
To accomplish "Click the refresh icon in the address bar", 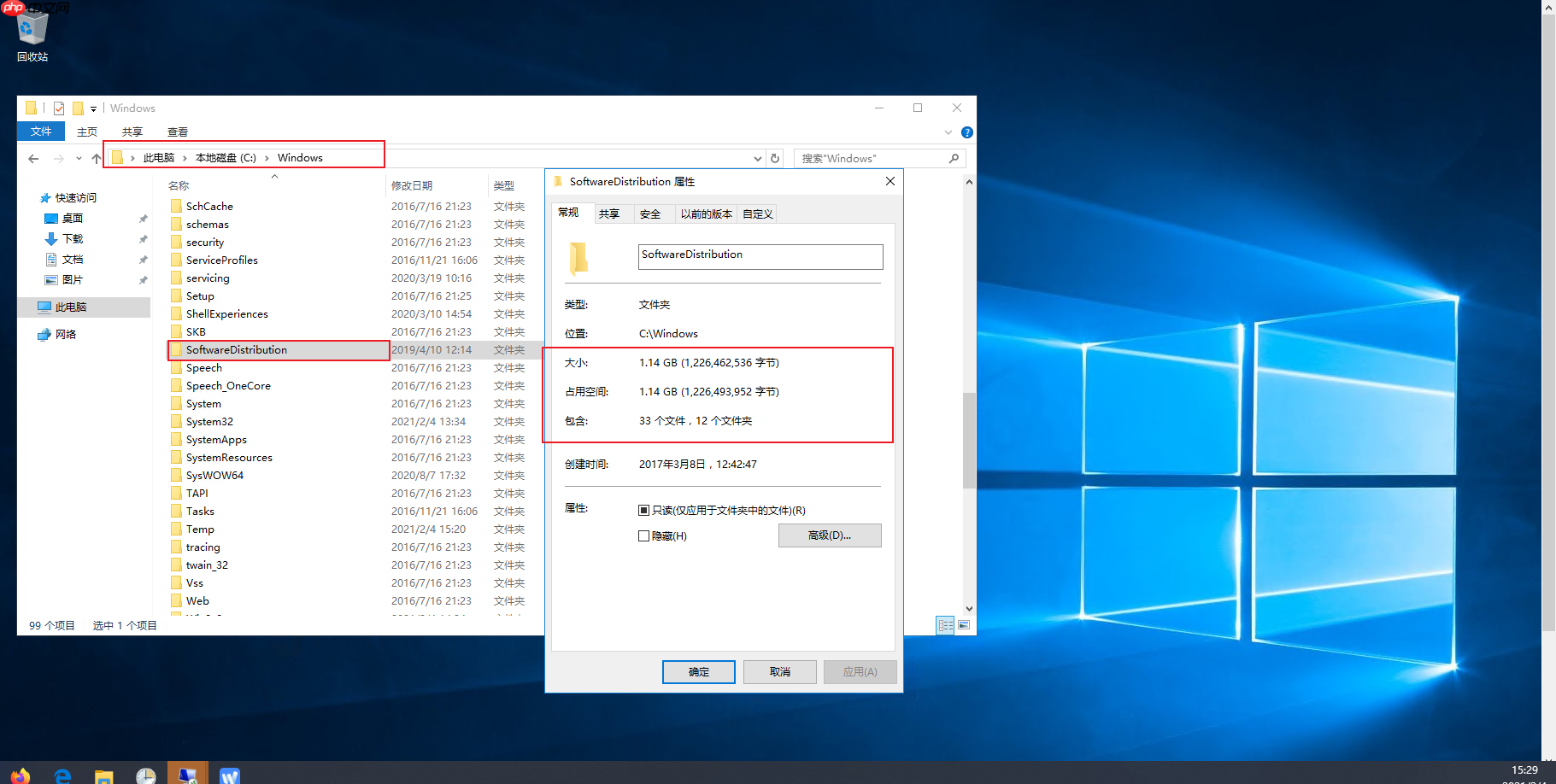I will click(775, 158).
